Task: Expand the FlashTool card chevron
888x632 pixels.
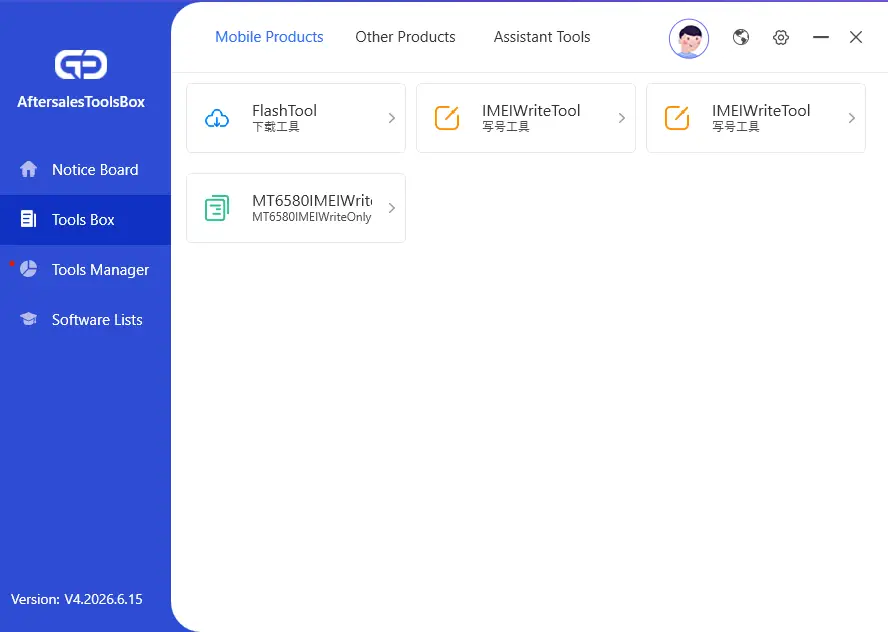Action: [391, 118]
